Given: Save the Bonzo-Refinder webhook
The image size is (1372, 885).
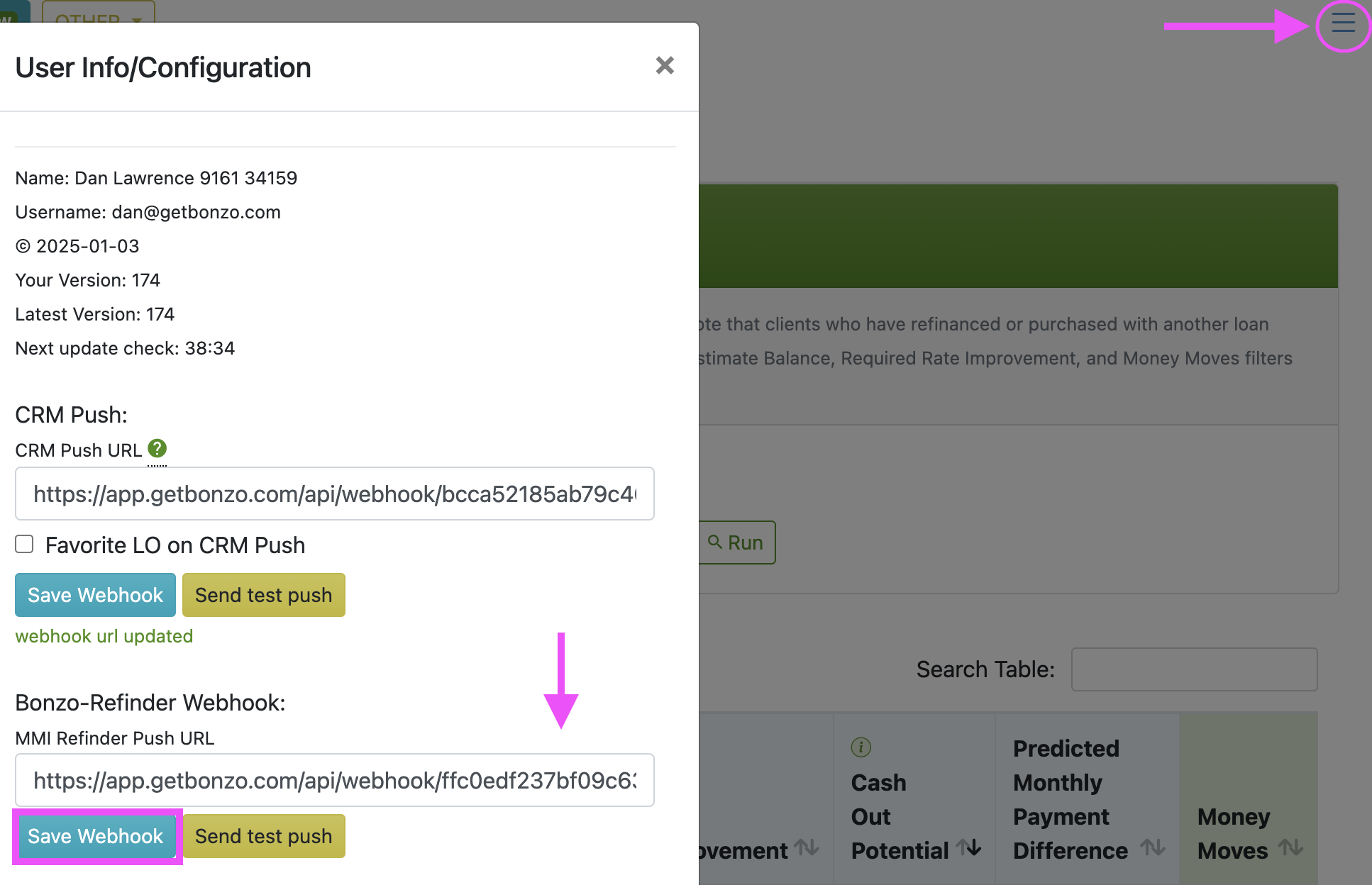Looking at the screenshot, I should [96, 836].
